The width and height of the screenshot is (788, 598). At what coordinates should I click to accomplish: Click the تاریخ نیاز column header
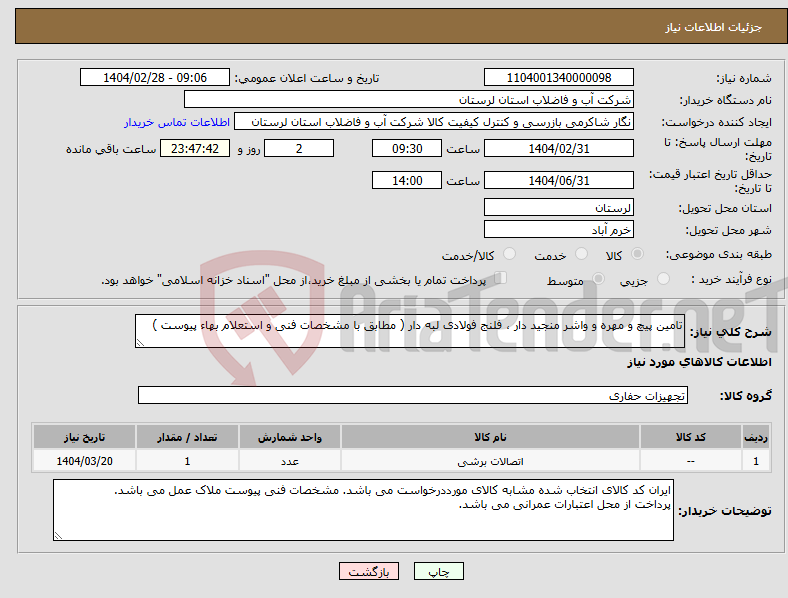click(84, 437)
